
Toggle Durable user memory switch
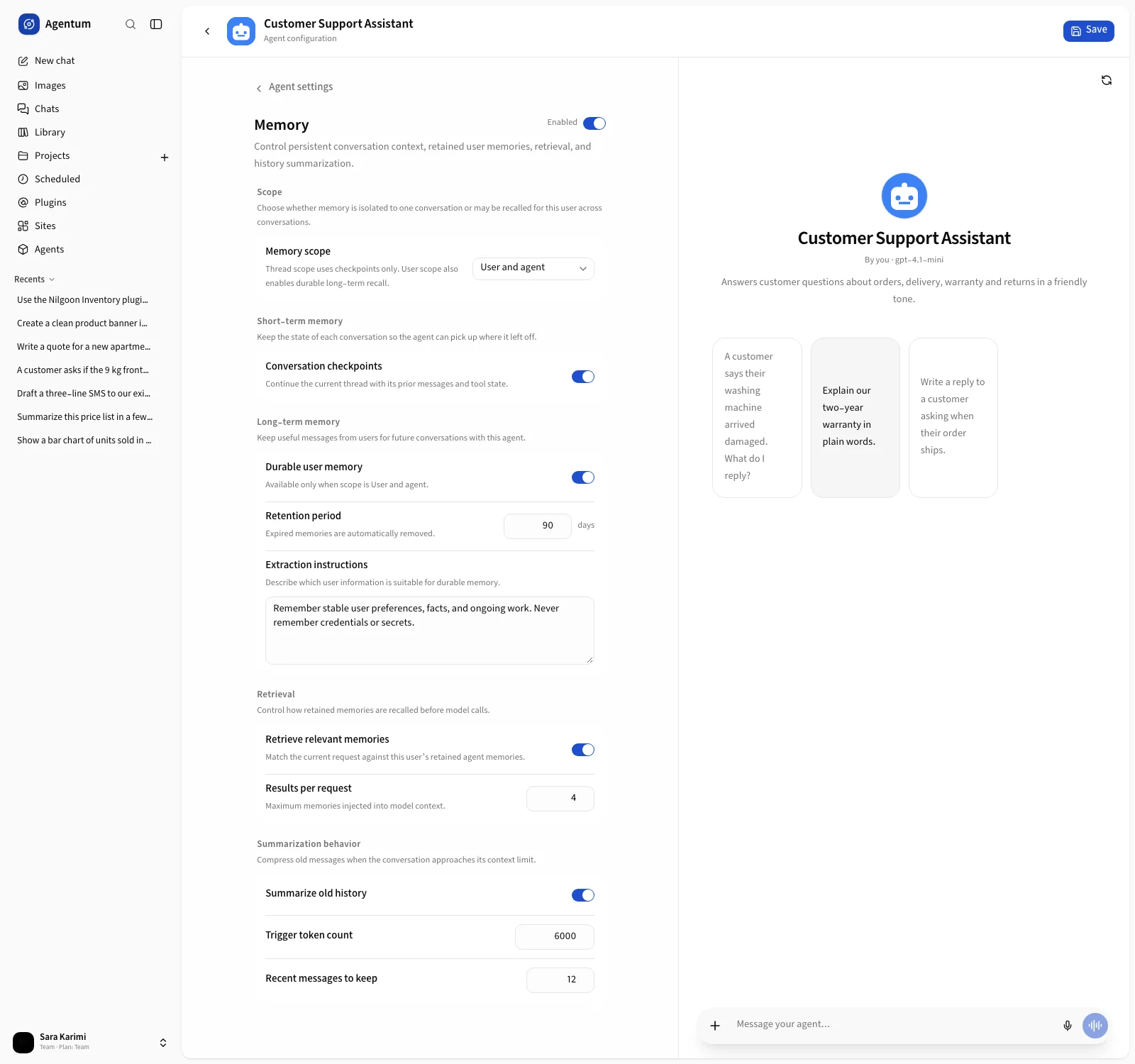click(x=583, y=477)
